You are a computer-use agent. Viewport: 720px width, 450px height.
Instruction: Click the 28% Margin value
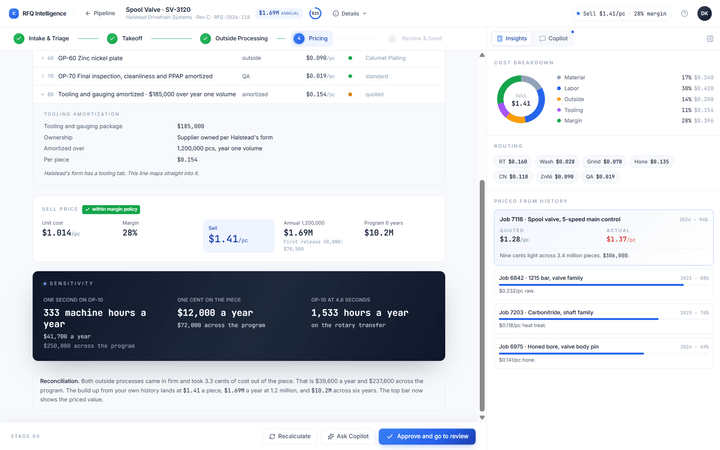tap(130, 233)
